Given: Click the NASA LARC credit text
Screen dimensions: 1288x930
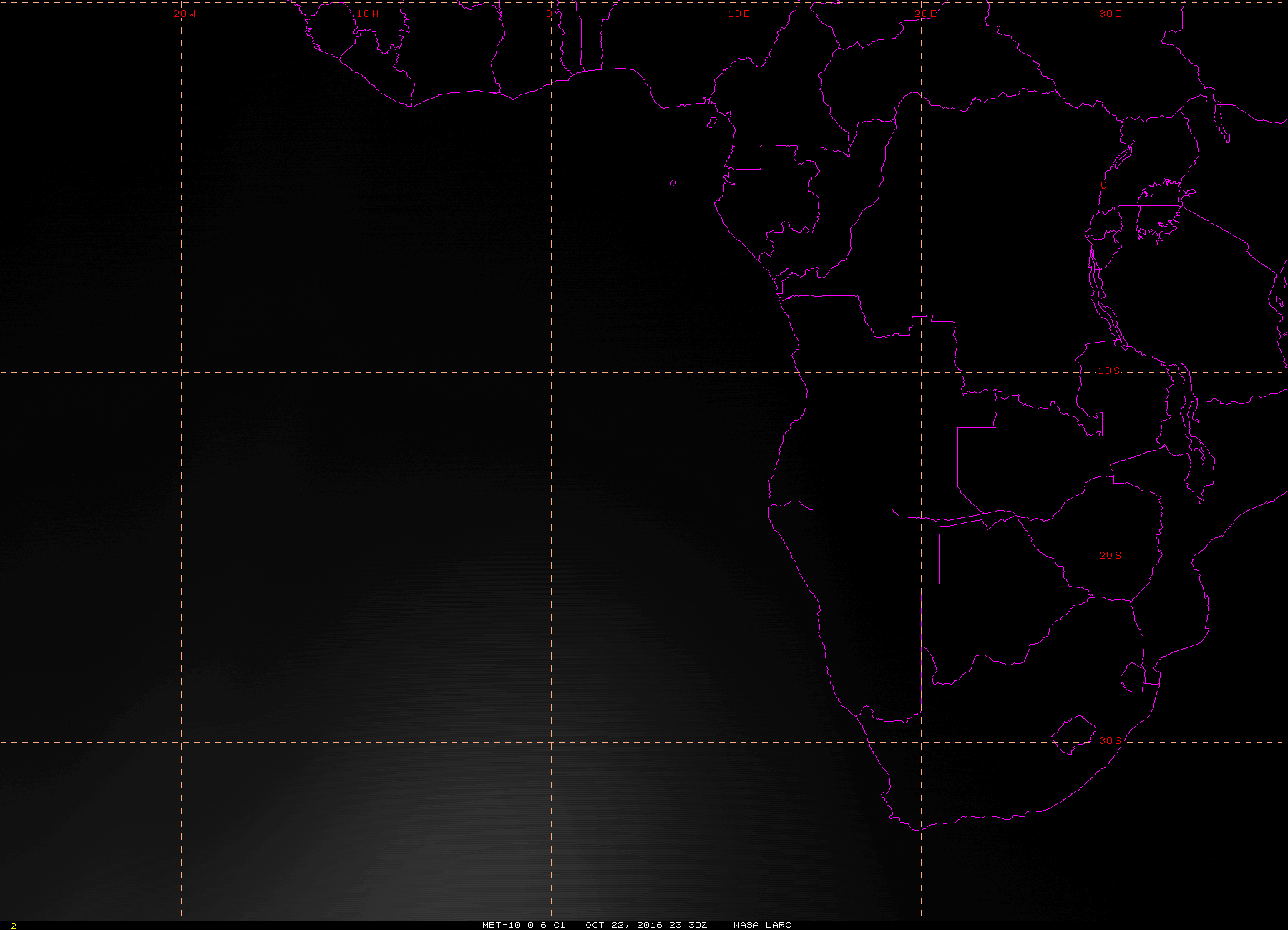Looking at the screenshot, I should [762, 925].
